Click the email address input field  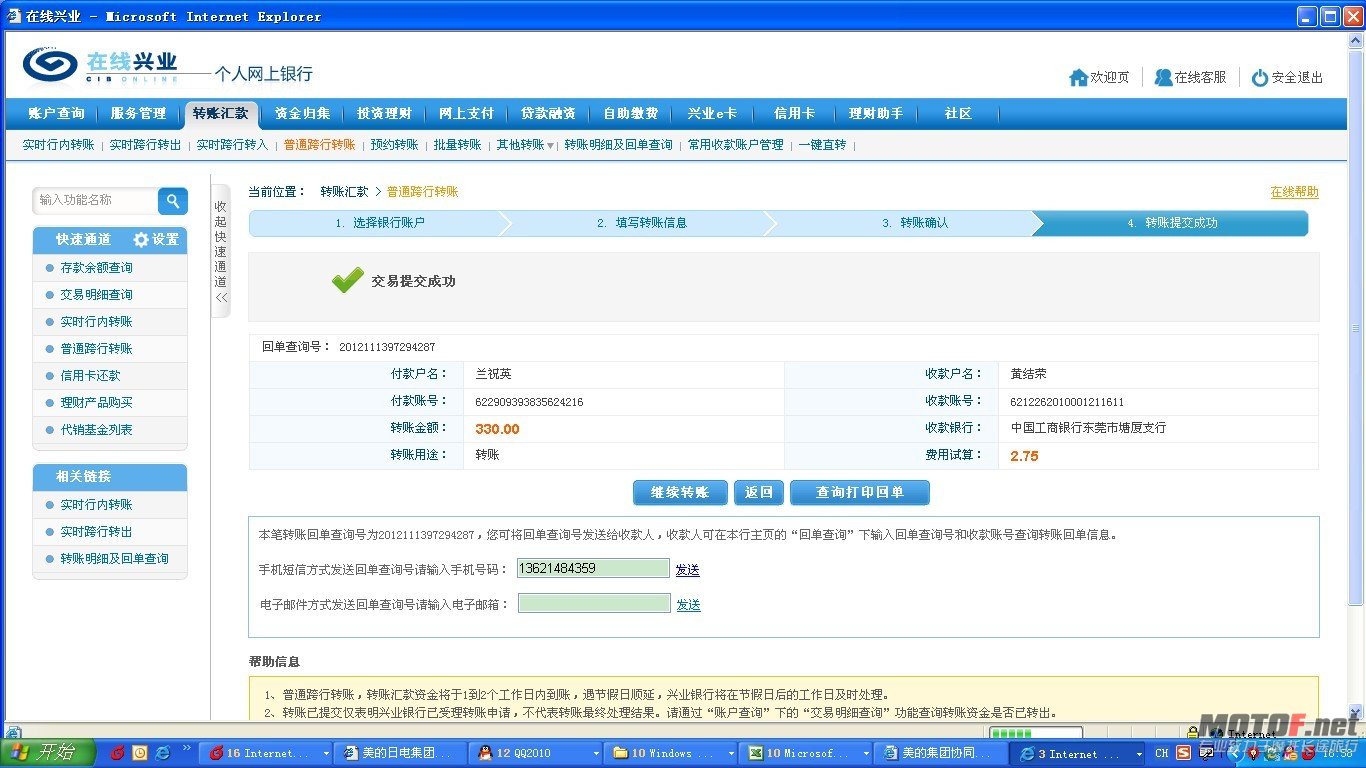594,603
